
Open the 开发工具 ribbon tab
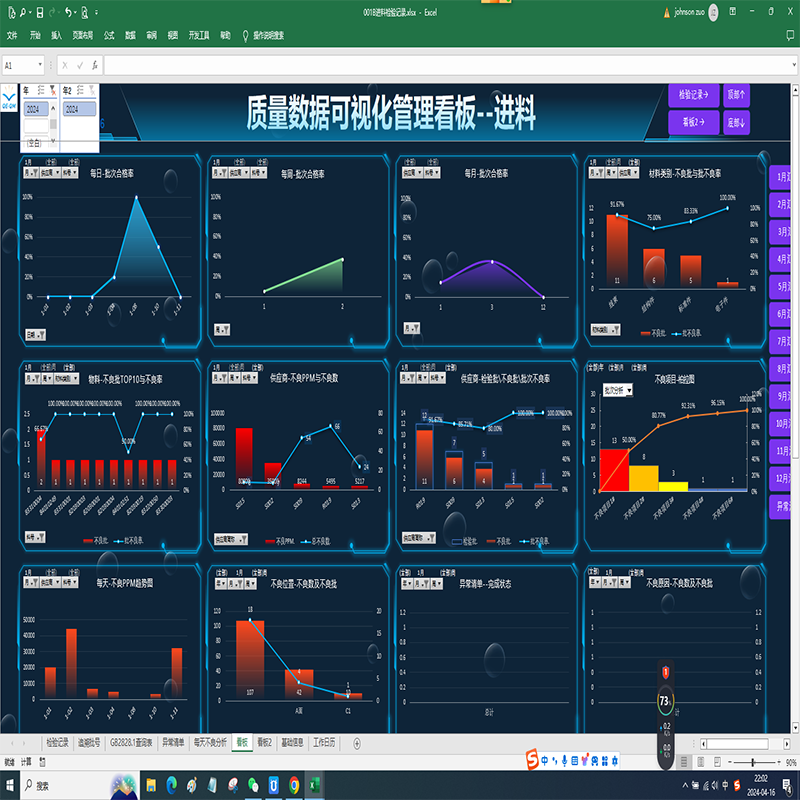(199, 35)
